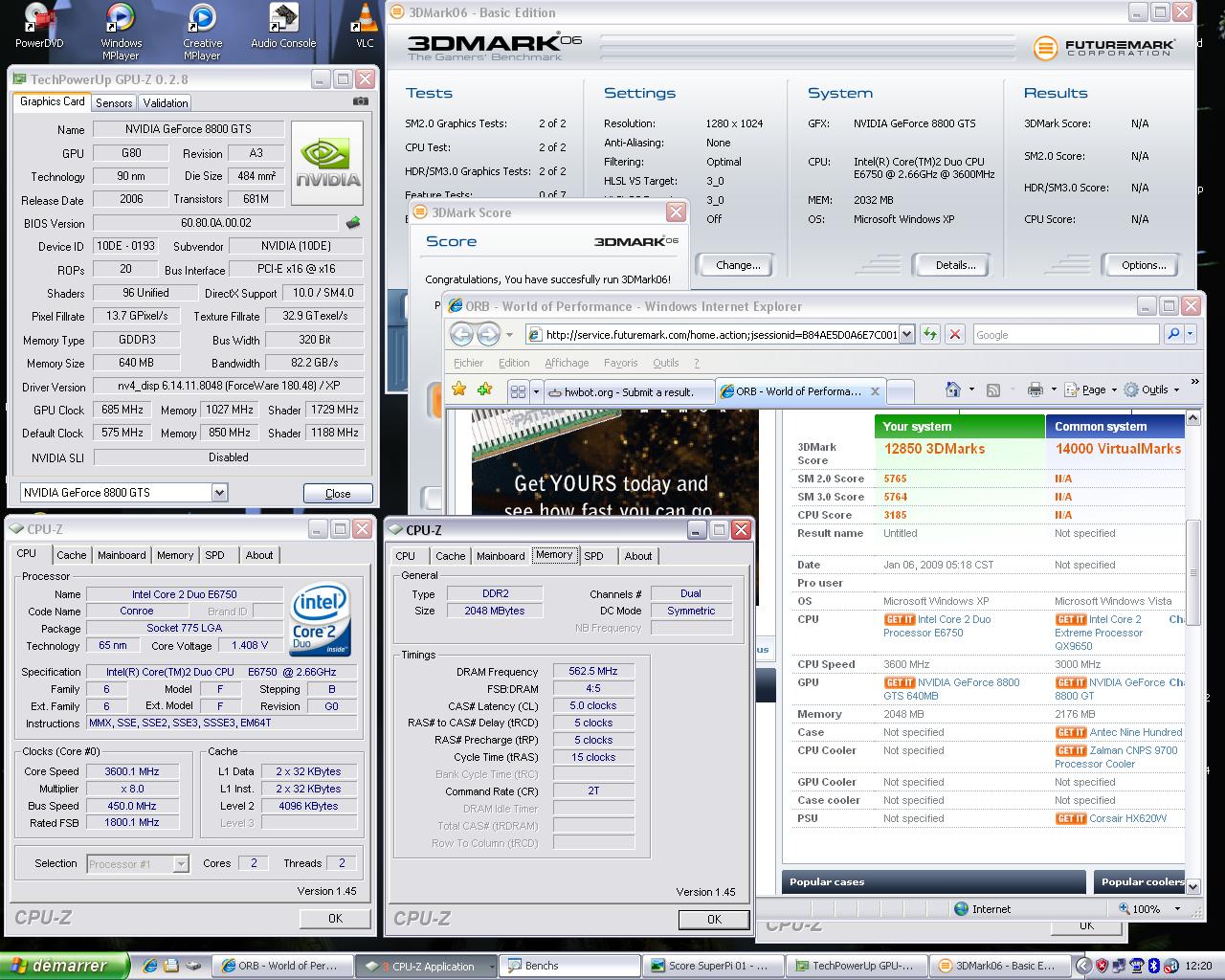Click Internet Explorer back arrow
1225x980 pixels.
point(461,334)
